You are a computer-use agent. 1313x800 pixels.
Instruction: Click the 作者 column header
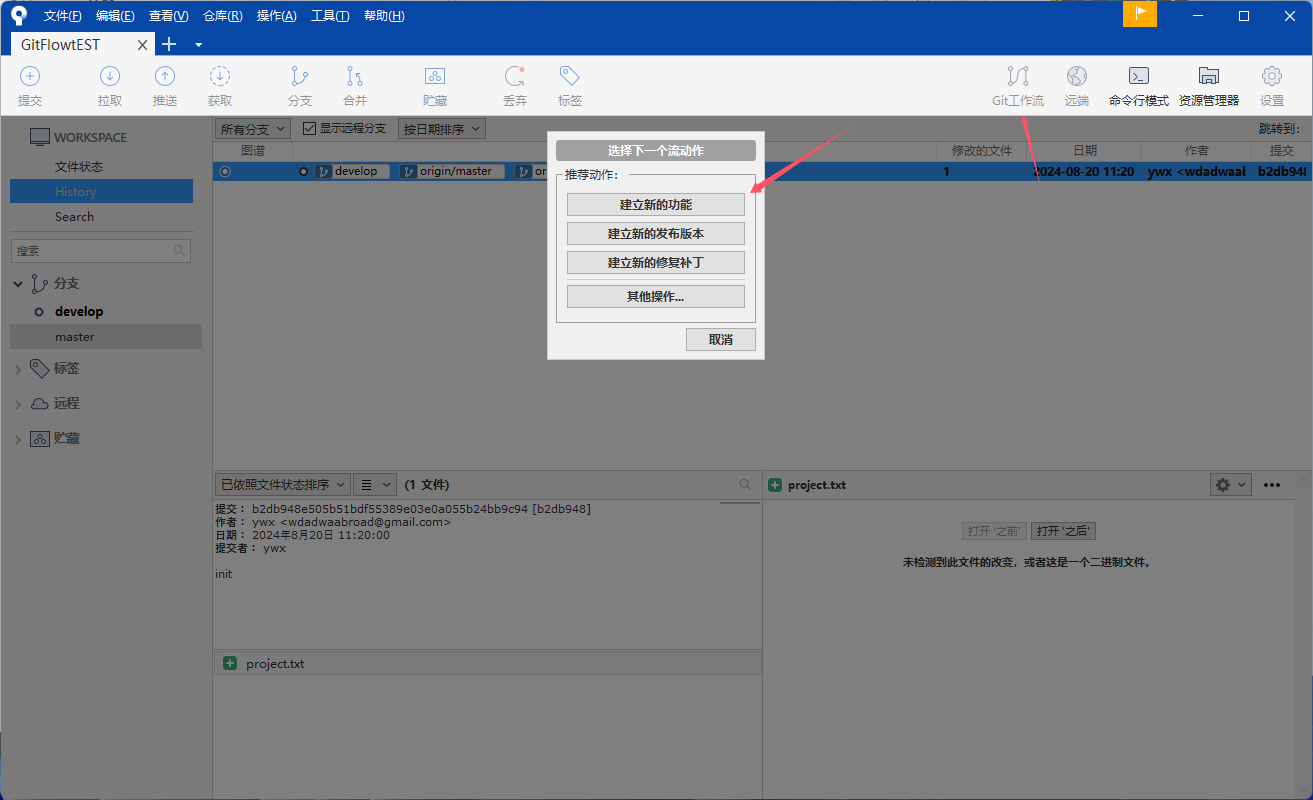[1197, 151]
